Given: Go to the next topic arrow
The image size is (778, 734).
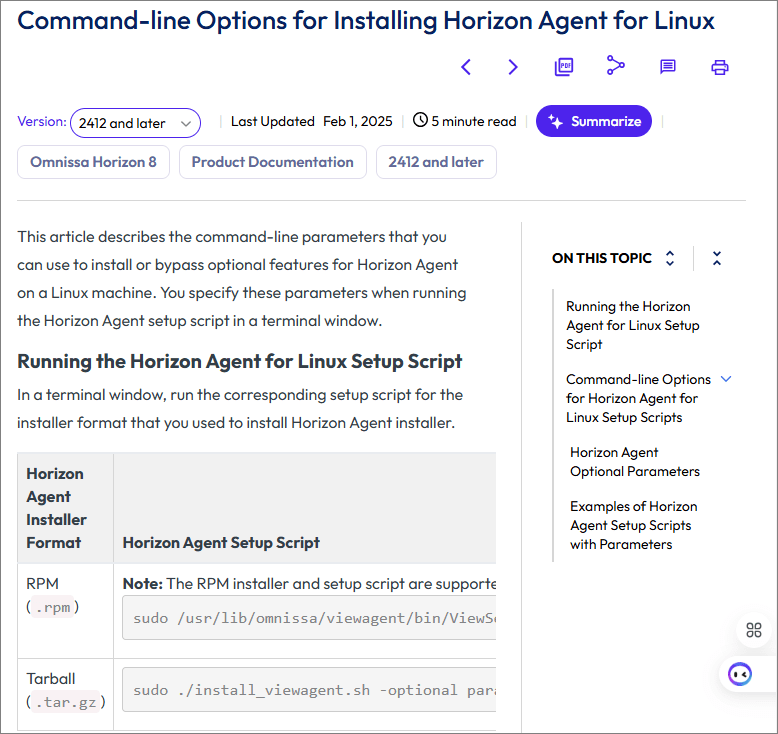Looking at the screenshot, I should point(513,67).
